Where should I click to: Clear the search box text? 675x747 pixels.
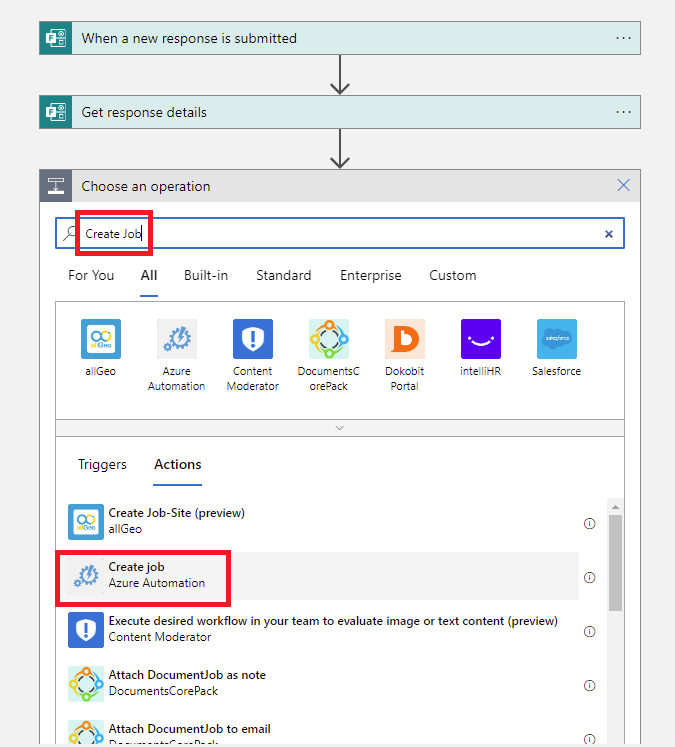[609, 234]
